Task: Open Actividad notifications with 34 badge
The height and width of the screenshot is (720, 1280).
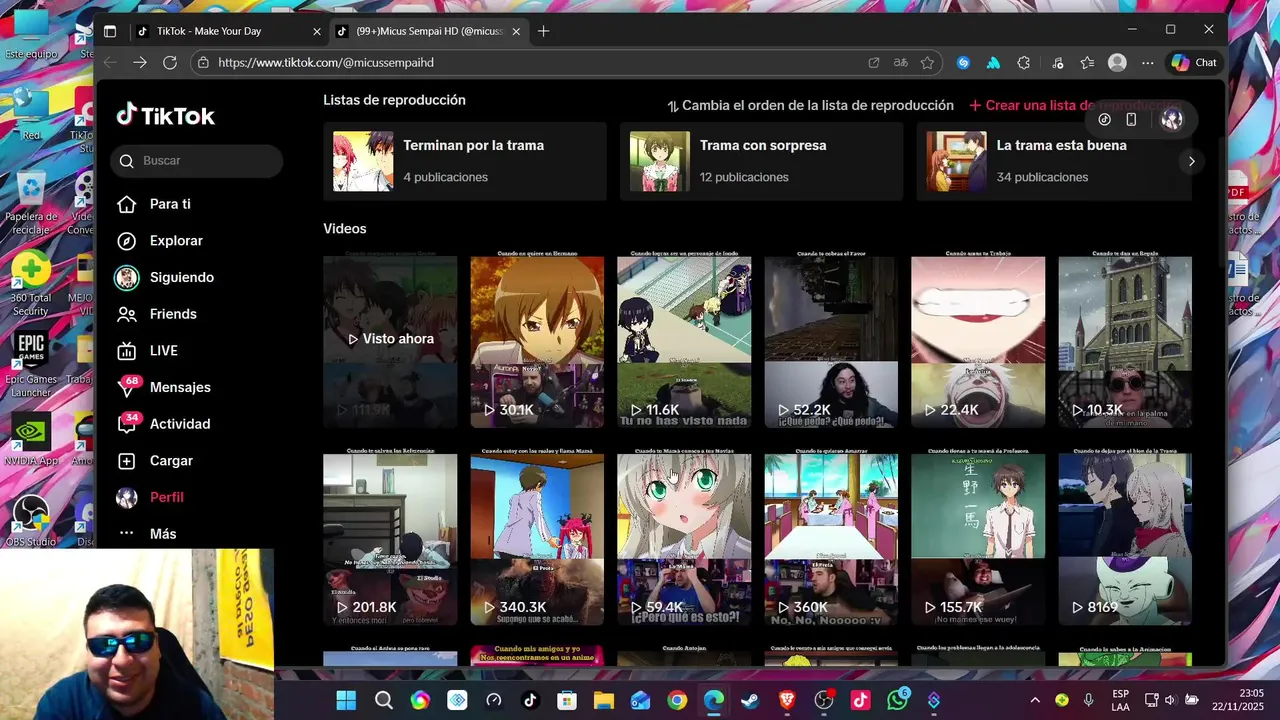Action: coord(163,424)
